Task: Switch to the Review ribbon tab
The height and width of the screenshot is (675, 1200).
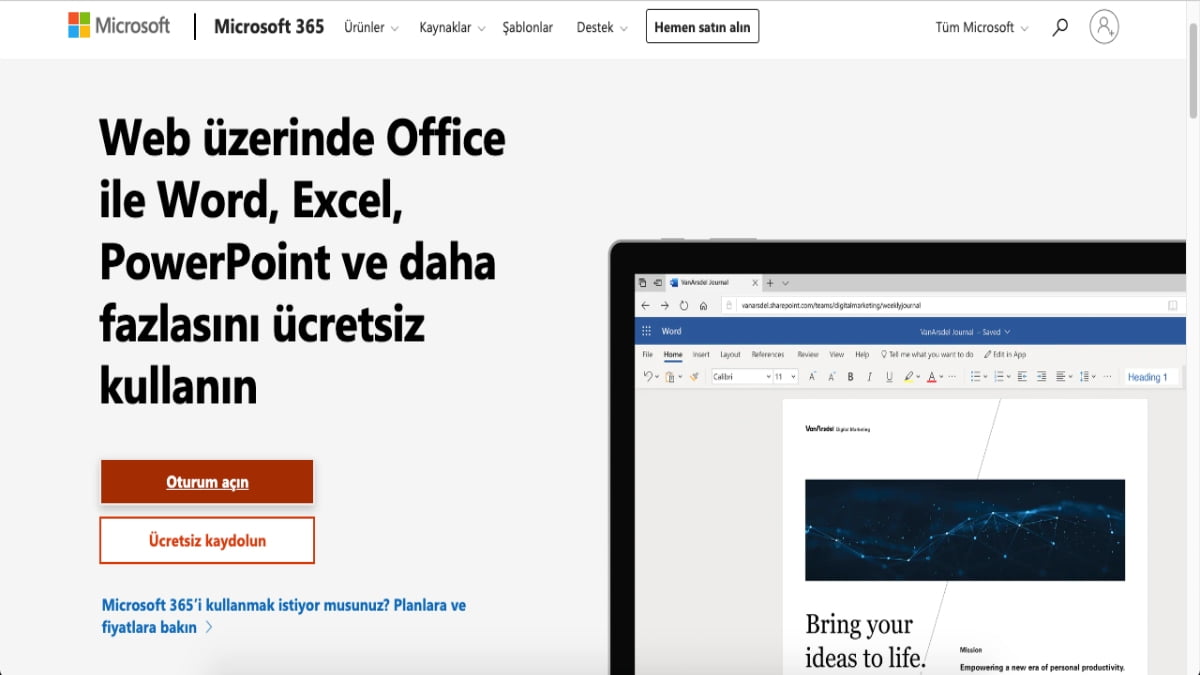Action: click(810, 354)
